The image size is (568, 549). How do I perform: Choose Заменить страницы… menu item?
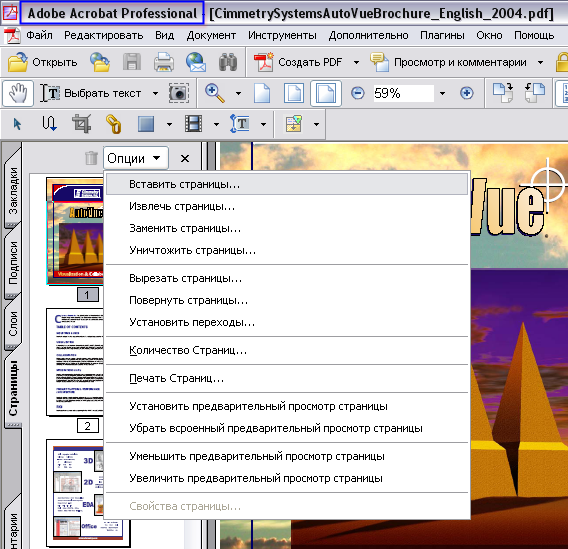(287, 229)
